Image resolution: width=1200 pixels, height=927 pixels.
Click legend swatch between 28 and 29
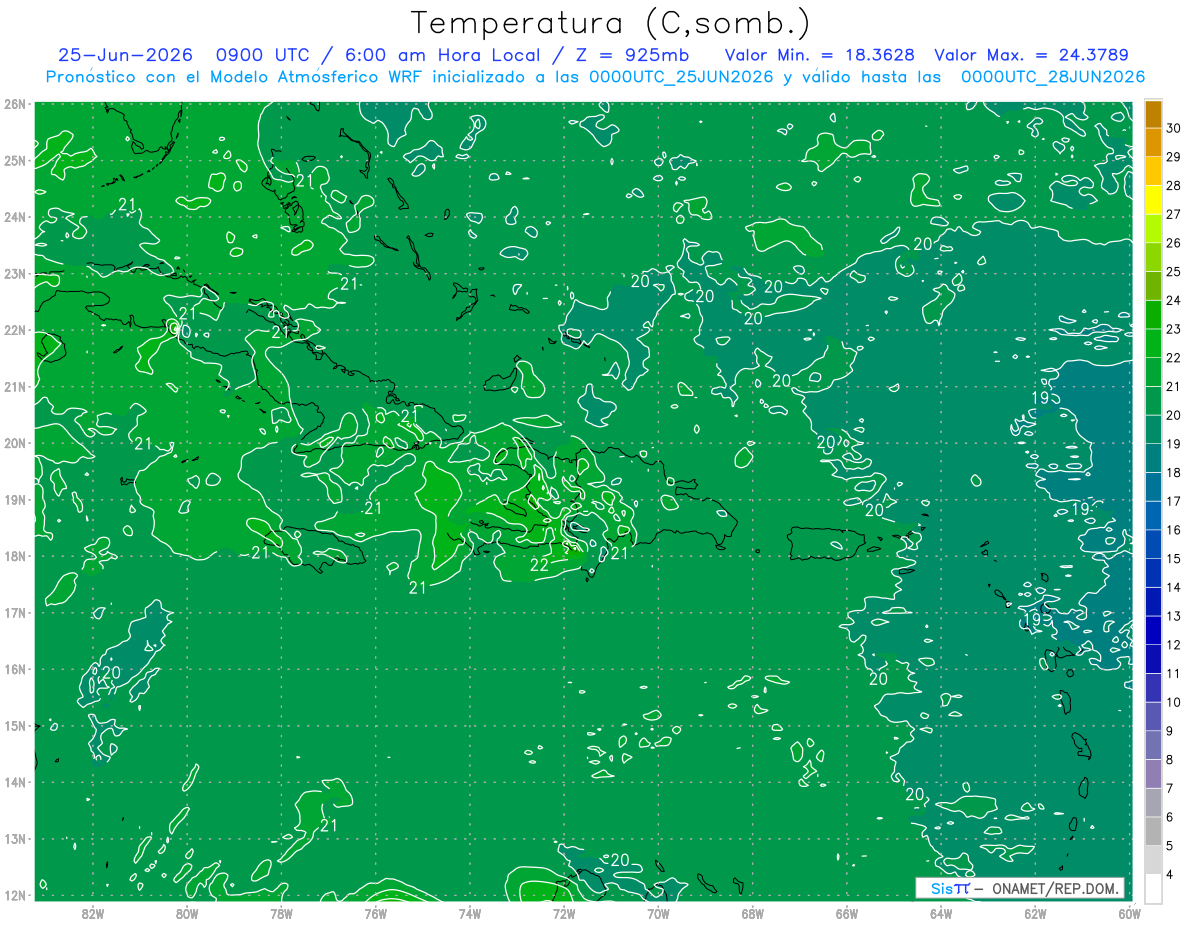pos(1153,172)
